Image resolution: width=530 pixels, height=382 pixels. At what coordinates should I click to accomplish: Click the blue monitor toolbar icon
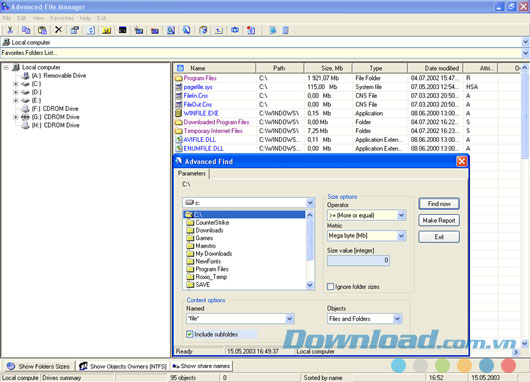(235, 30)
